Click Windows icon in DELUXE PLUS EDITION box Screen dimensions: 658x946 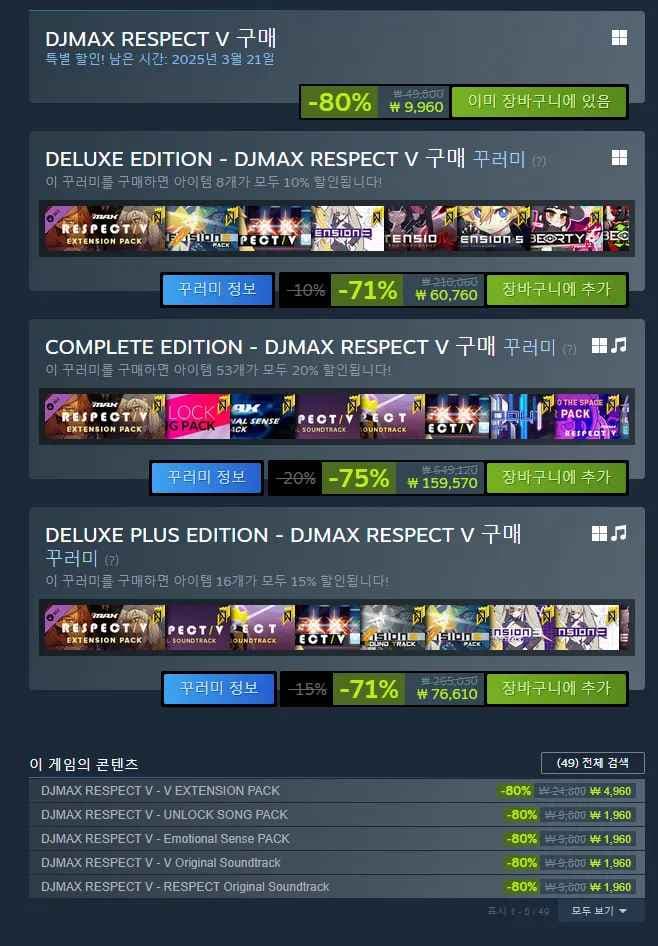tap(599, 533)
